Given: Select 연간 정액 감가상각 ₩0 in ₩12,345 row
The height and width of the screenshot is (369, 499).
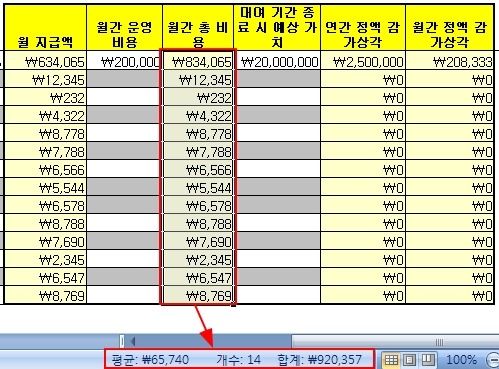Looking at the screenshot, I should 363,79.
